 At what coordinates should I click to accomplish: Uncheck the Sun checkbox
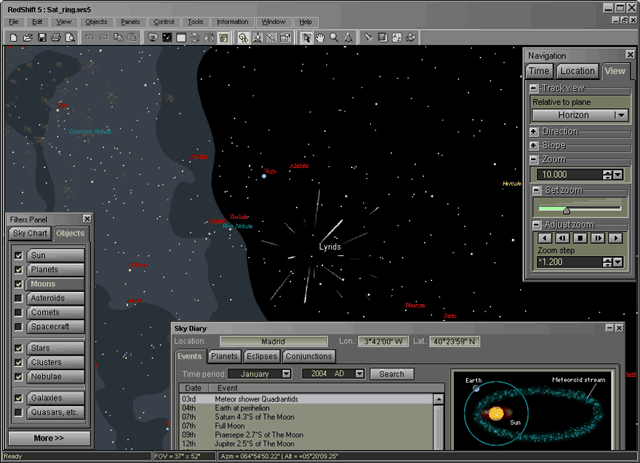[x=19, y=255]
